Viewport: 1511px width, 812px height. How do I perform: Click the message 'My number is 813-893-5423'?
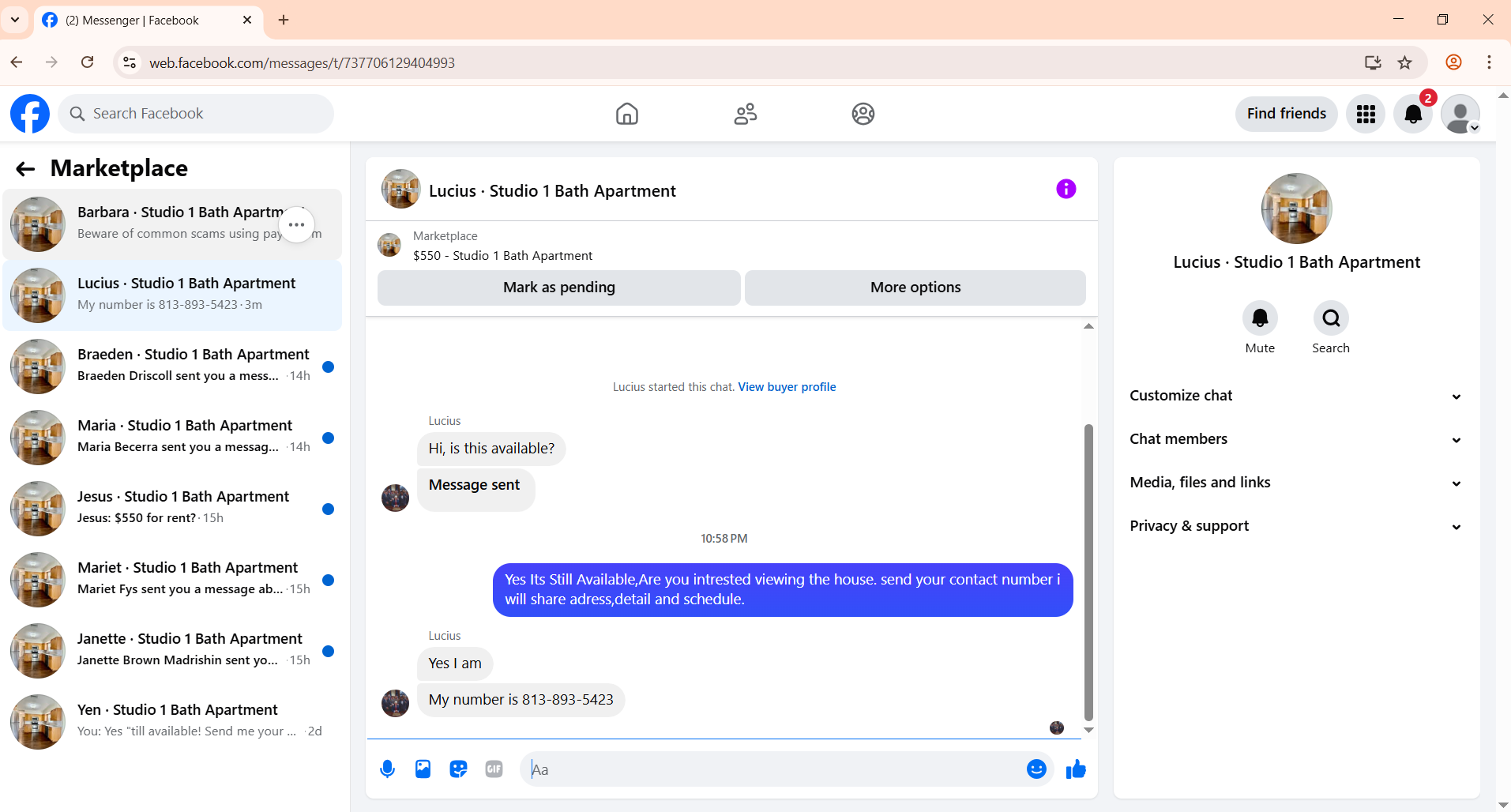pos(521,700)
